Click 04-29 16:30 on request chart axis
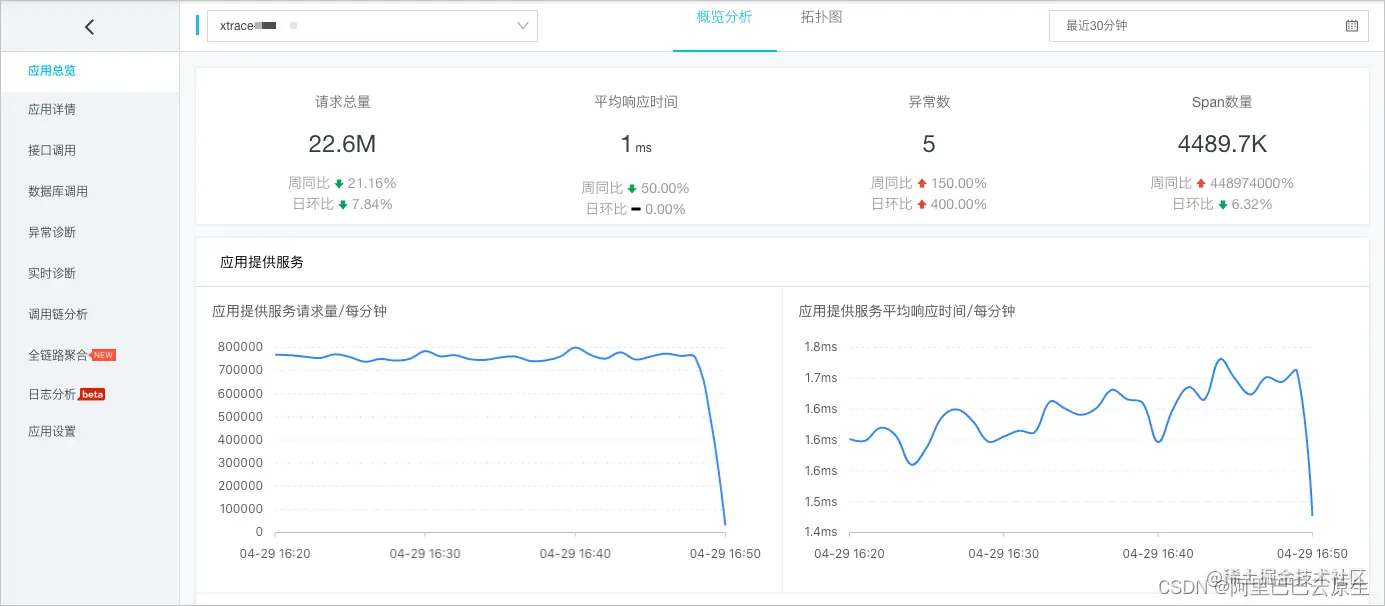This screenshot has width=1385, height=606. (425, 553)
